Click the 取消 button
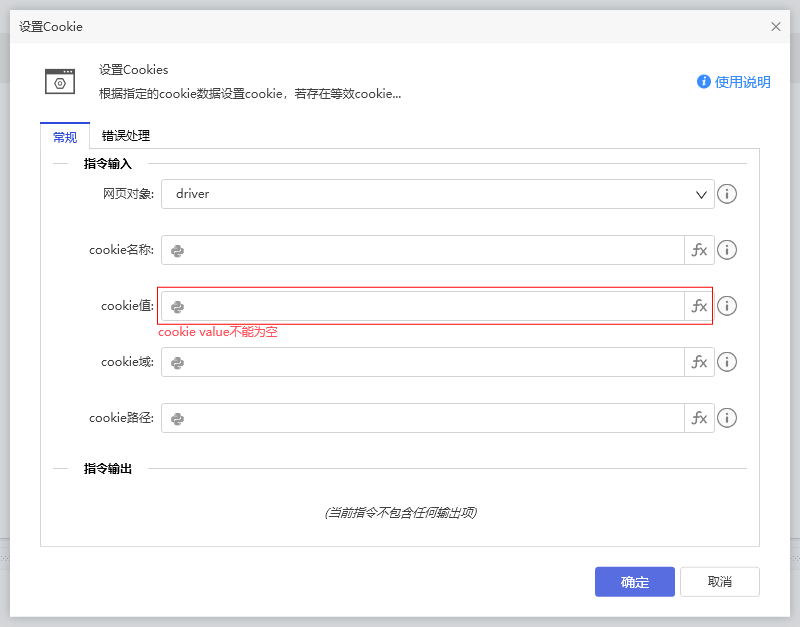Viewport: 800px width, 627px height. point(719,581)
